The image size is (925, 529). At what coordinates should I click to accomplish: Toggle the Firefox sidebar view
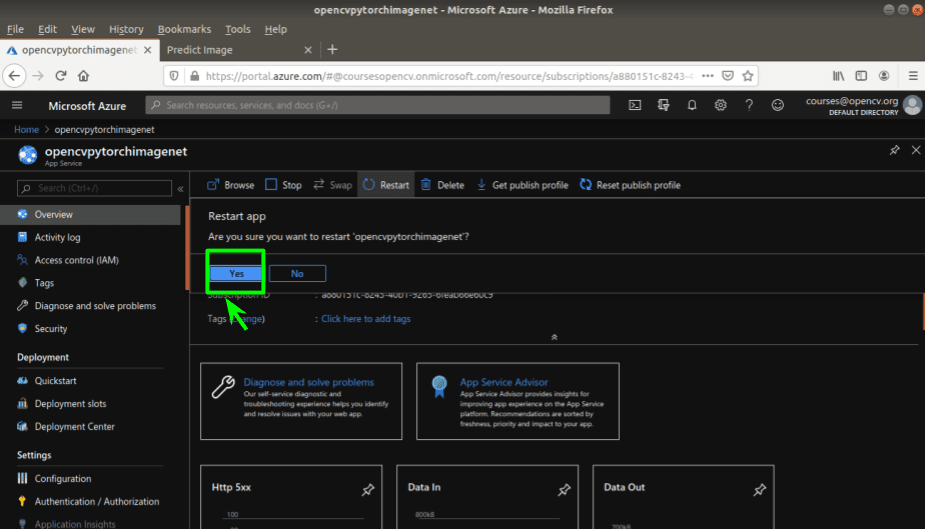point(861,75)
